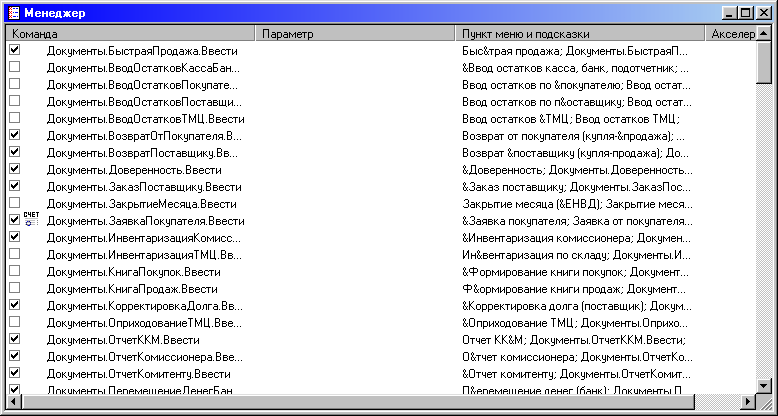
Task: Toggle checkbox for Документы.Доверенность.Ввести
Action: [x=14, y=169]
